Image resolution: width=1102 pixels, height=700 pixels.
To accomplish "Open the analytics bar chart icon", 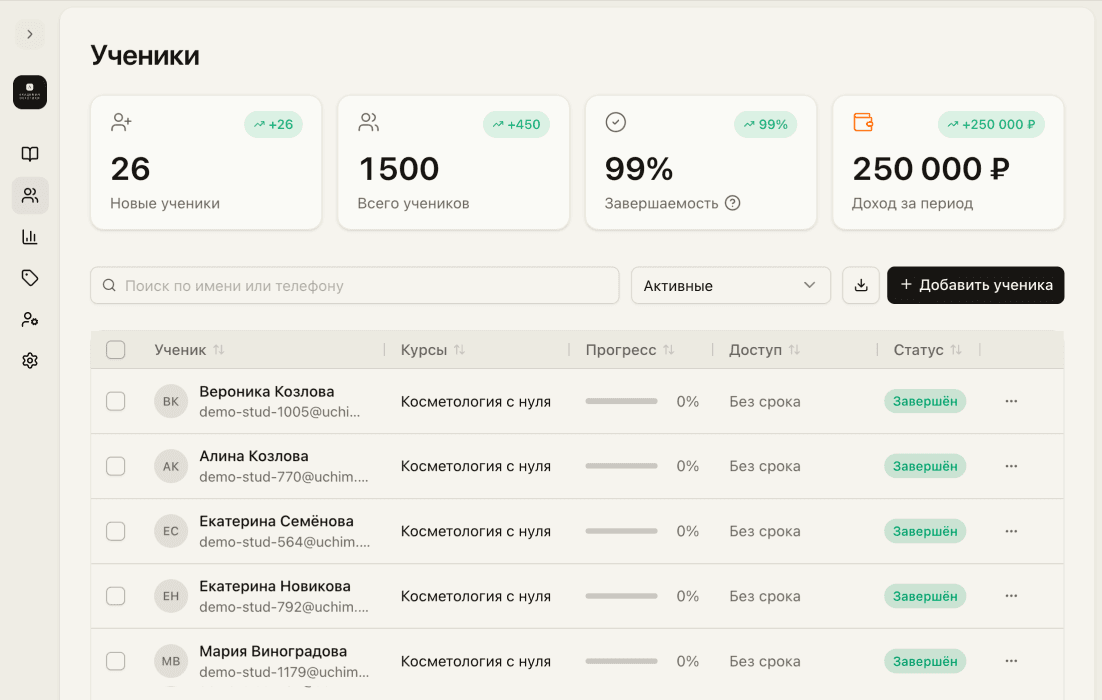I will click(x=30, y=237).
